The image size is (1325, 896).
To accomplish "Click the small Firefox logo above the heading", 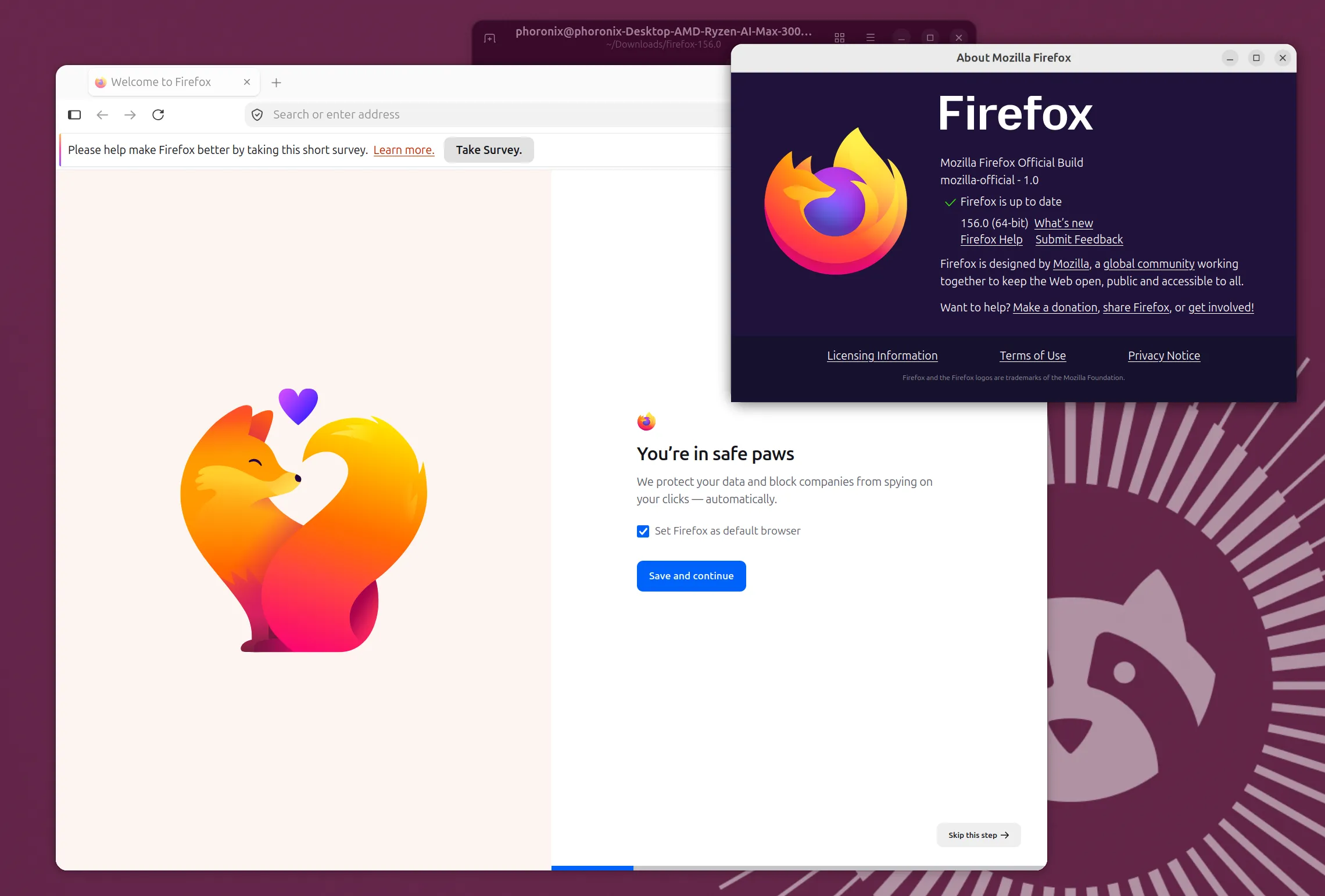I will point(646,421).
